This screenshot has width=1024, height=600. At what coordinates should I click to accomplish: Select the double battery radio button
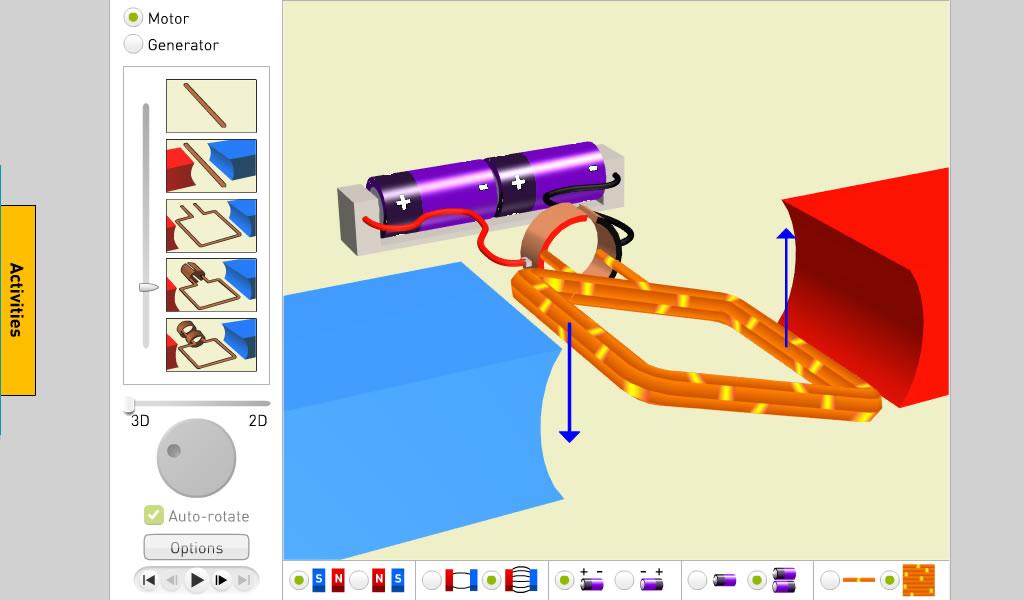pos(757,580)
